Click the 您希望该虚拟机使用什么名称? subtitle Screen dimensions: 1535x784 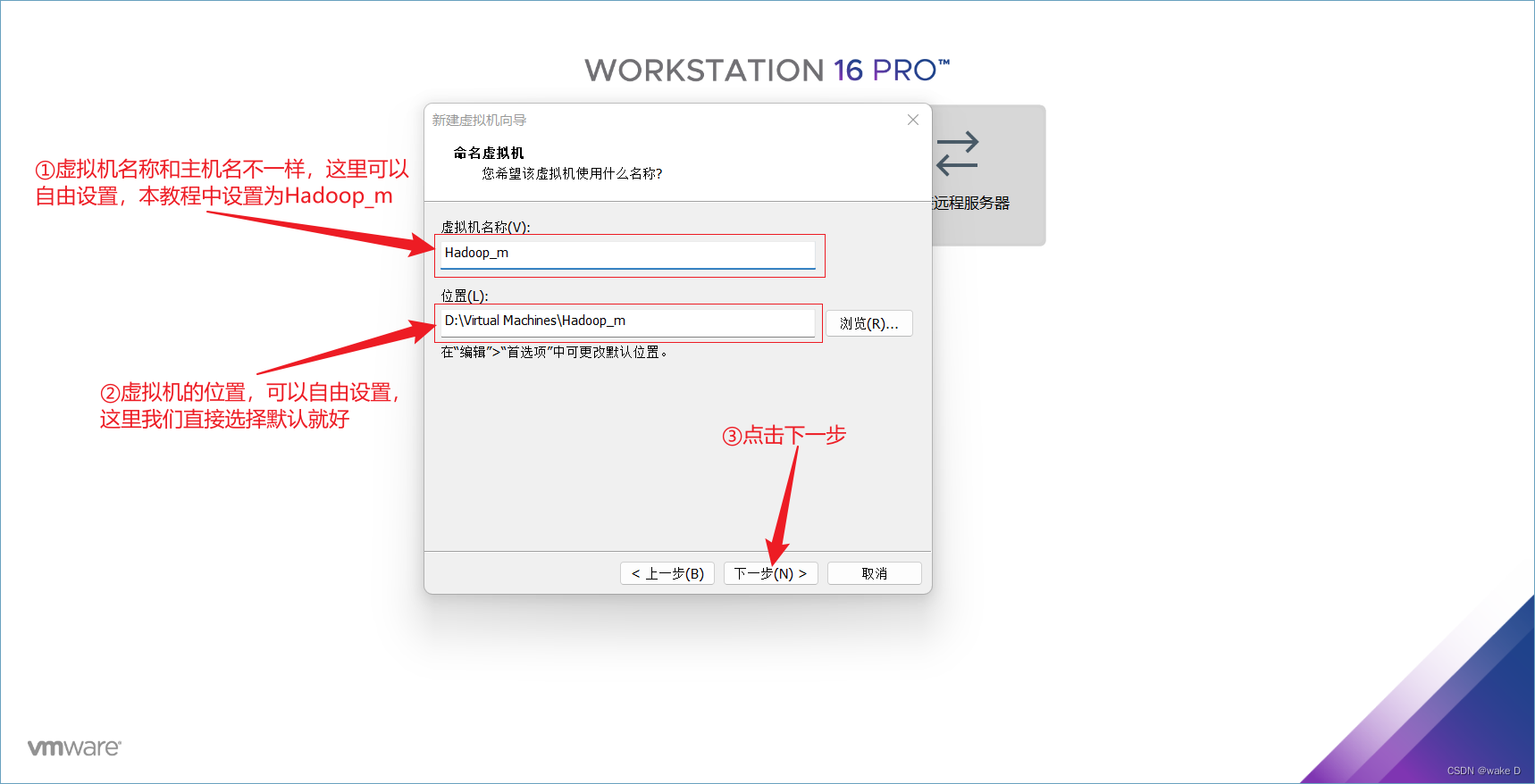572,173
